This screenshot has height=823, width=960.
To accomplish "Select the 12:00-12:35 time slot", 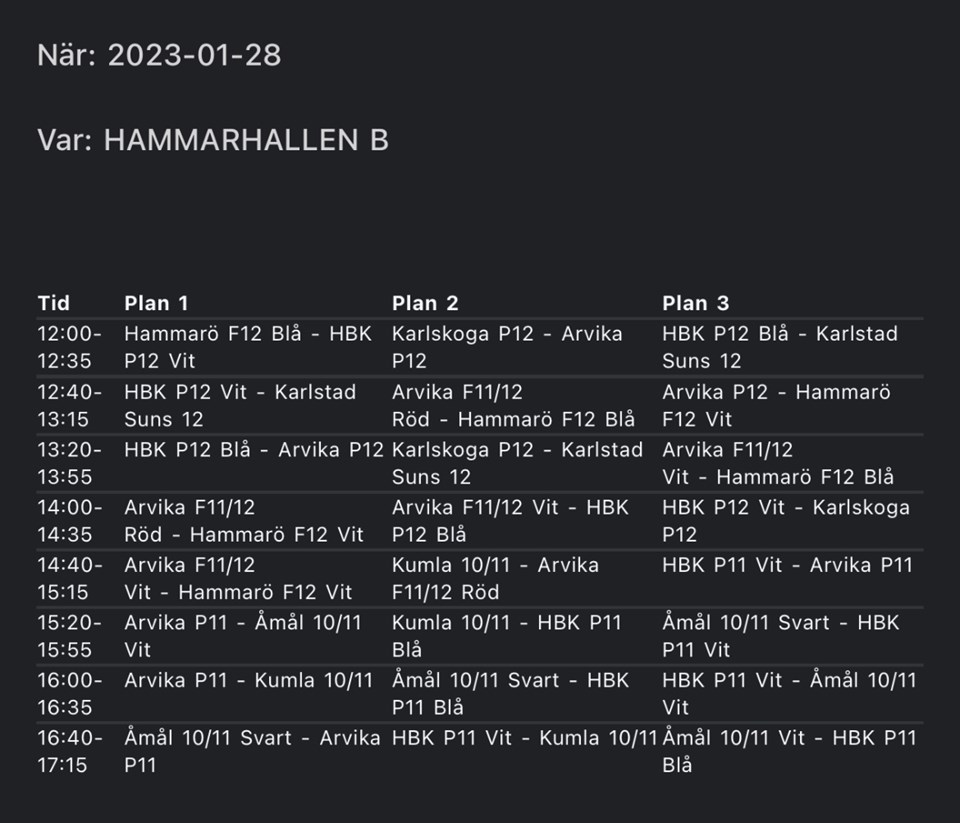I will pyautogui.click(x=70, y=347).
